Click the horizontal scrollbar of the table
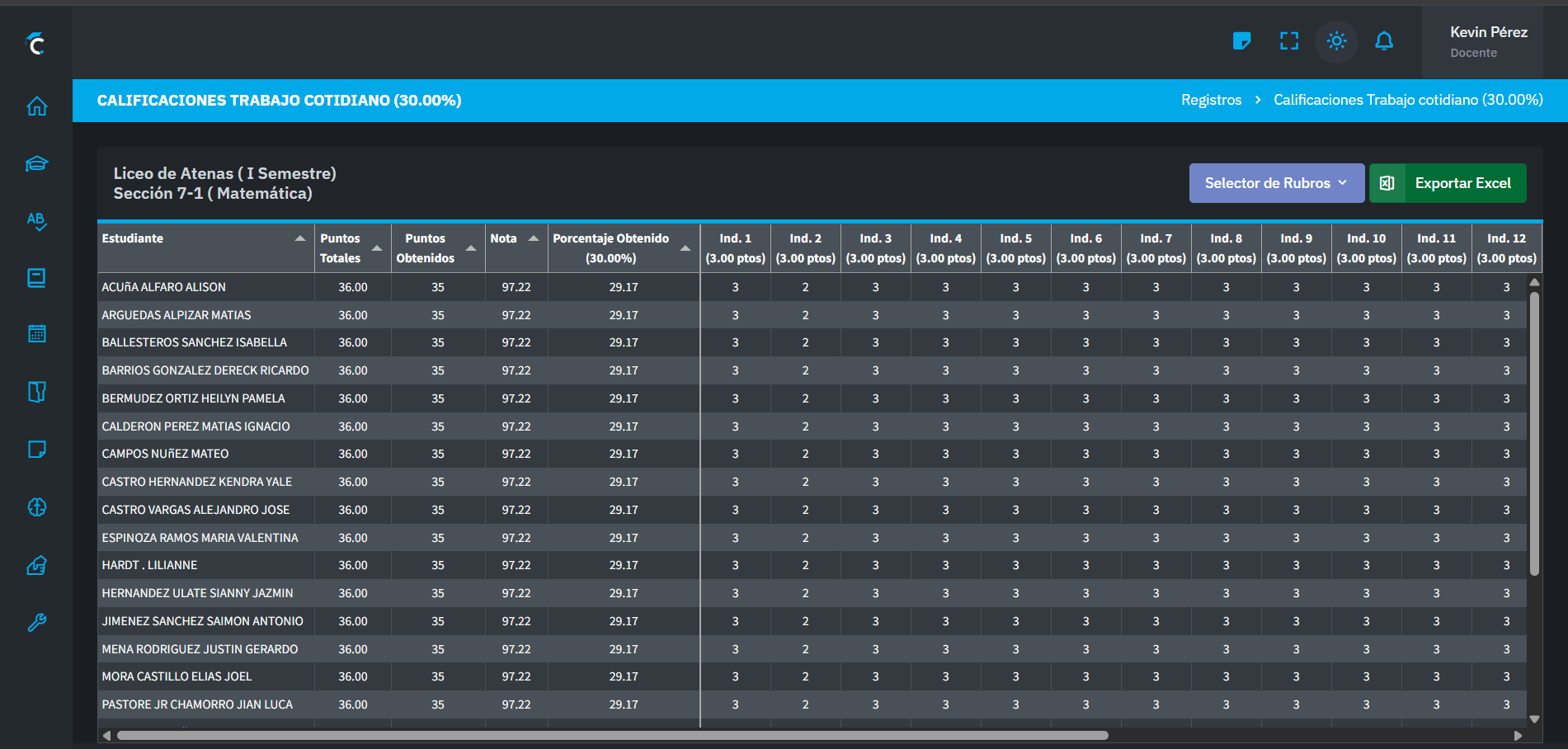Image resolution: width=1568 pixels, height=749 pixels. pyautogui.click(x=612, y=735)
